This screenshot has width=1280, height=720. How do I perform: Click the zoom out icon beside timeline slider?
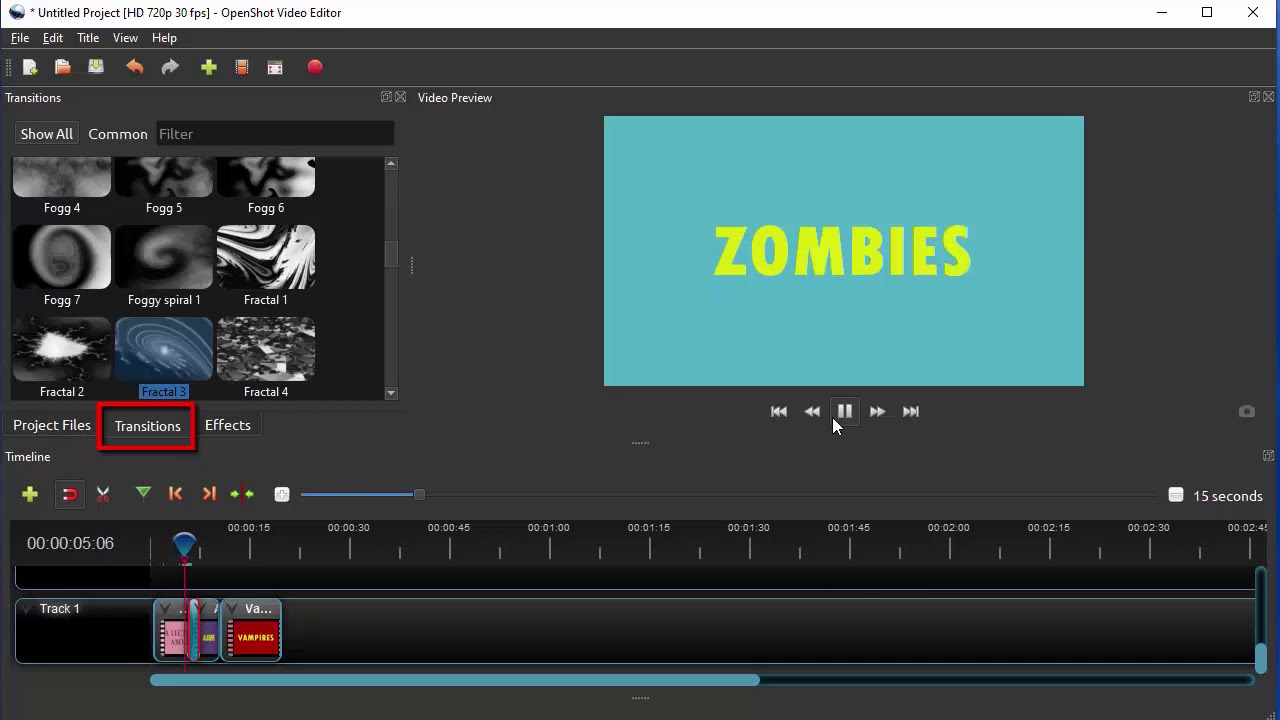click(x=282, y=495)
